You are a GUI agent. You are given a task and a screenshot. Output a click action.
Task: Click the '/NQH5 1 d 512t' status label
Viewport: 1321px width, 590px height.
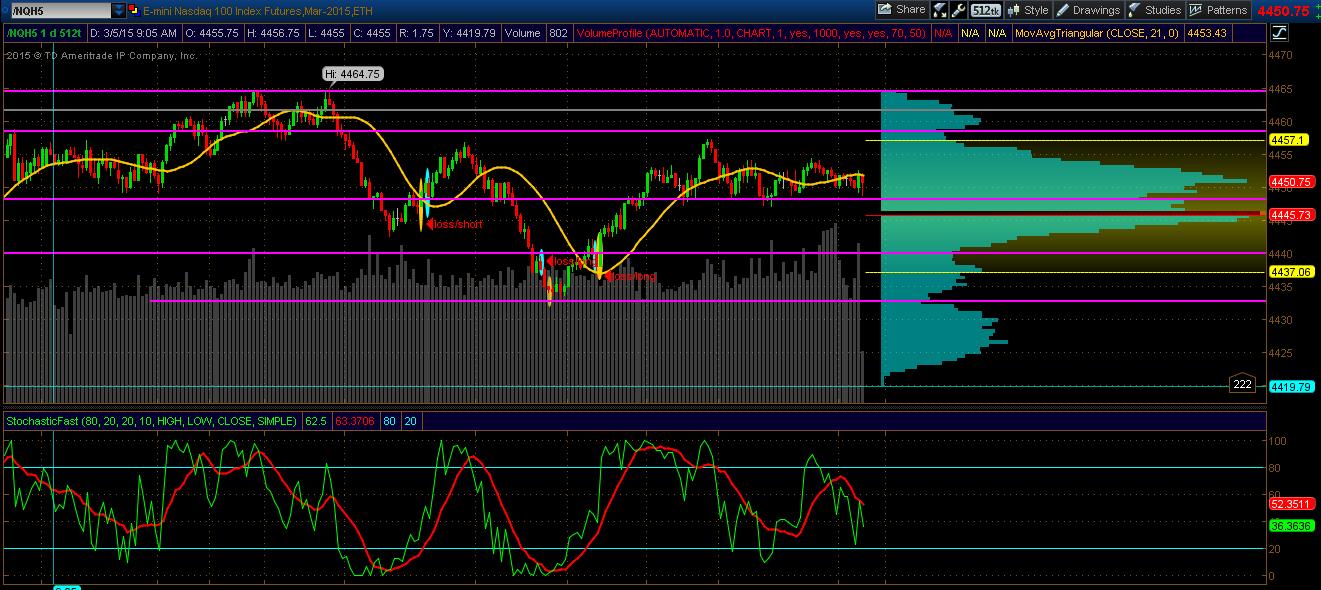coord(45,33)
